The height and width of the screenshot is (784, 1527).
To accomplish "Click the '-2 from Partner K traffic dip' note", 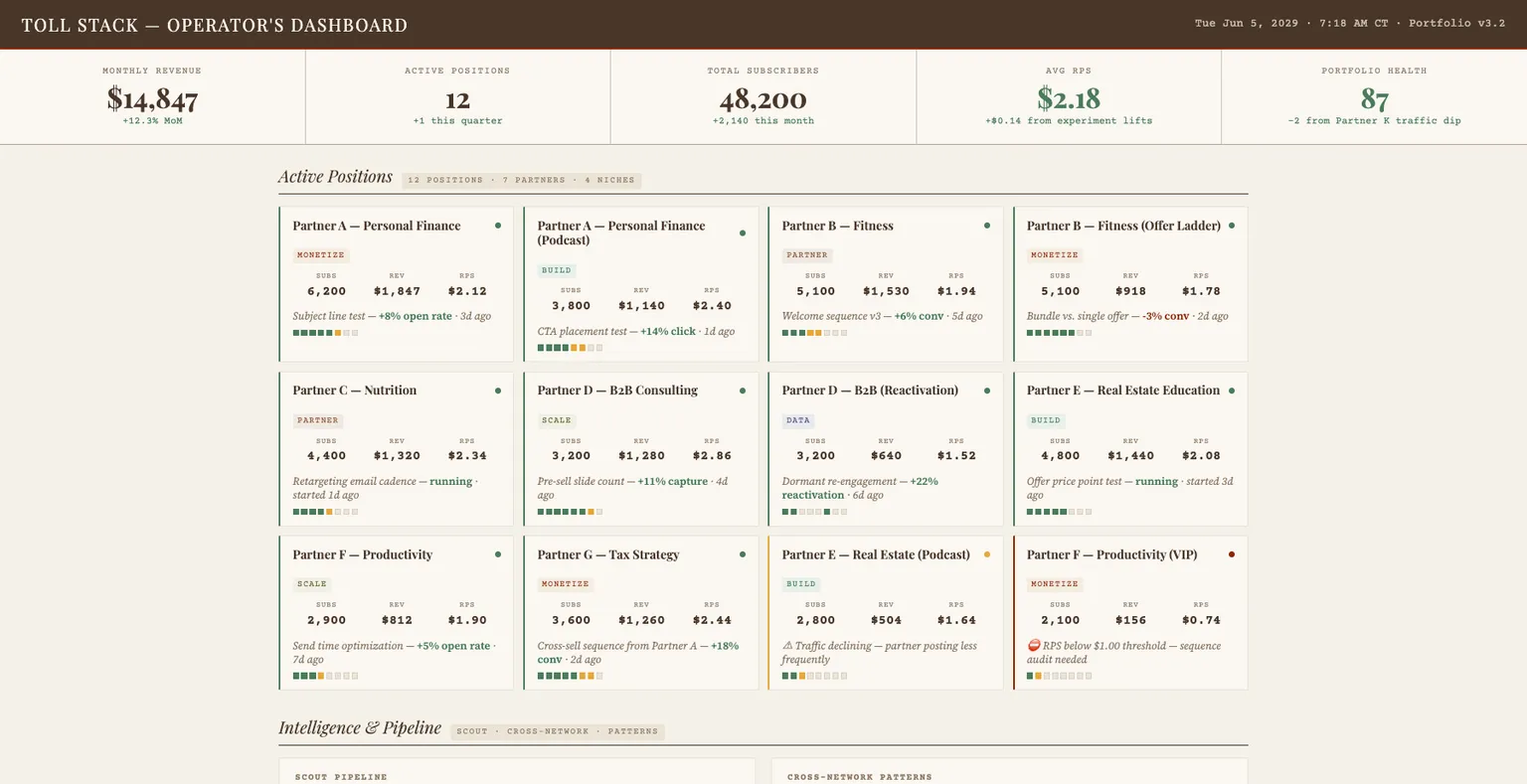I will click(1374, 121).
